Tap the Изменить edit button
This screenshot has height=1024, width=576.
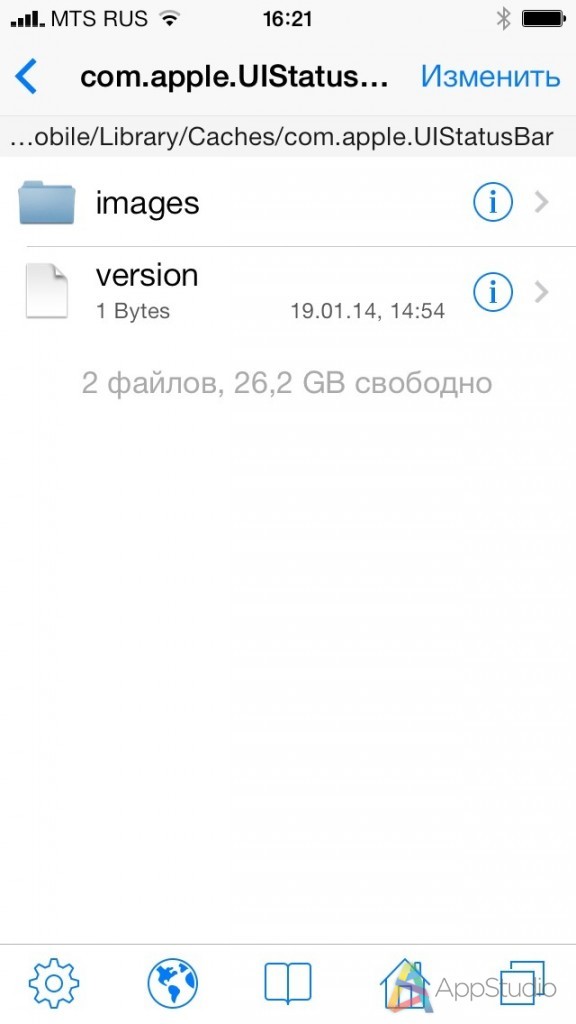click(x=490, y=77)
